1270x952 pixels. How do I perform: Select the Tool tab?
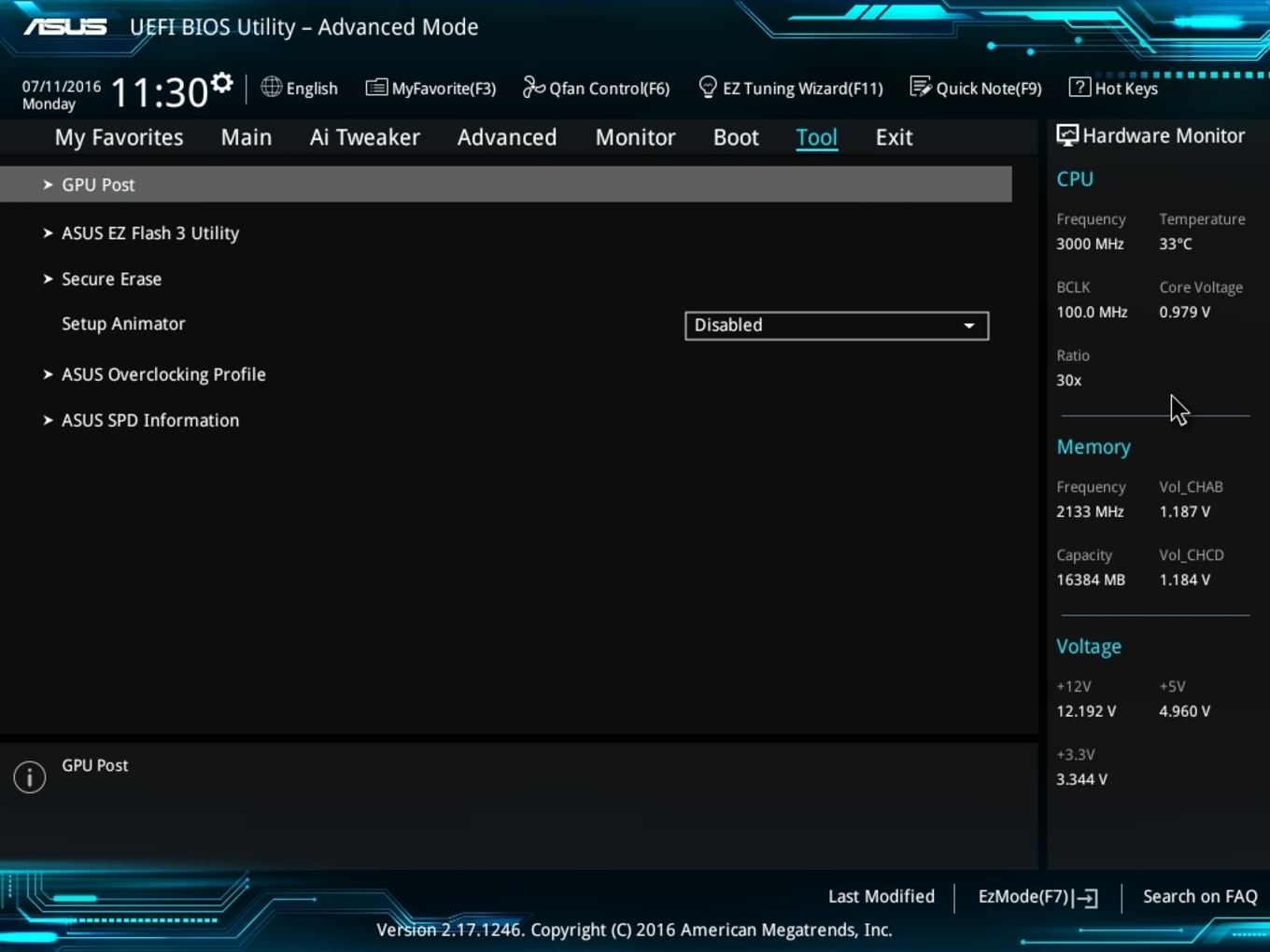(816, 137)
